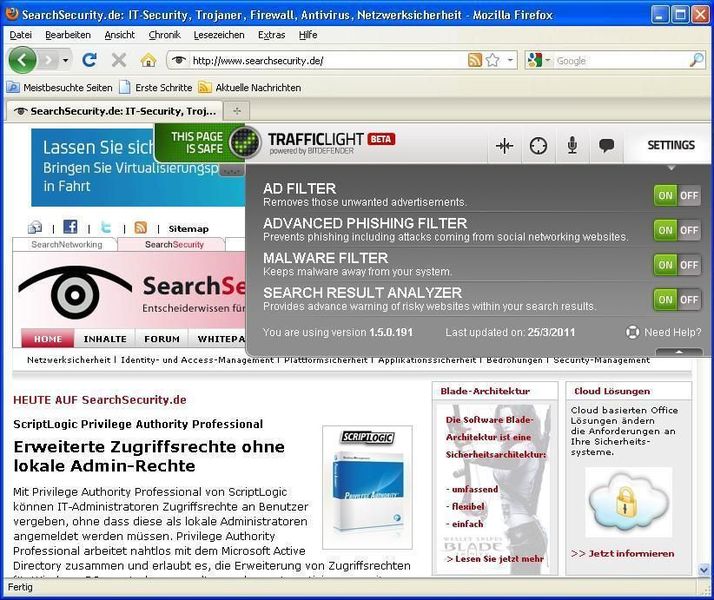Click the ScriptLogic product box image
714x600 pixels.
[367, 488]
